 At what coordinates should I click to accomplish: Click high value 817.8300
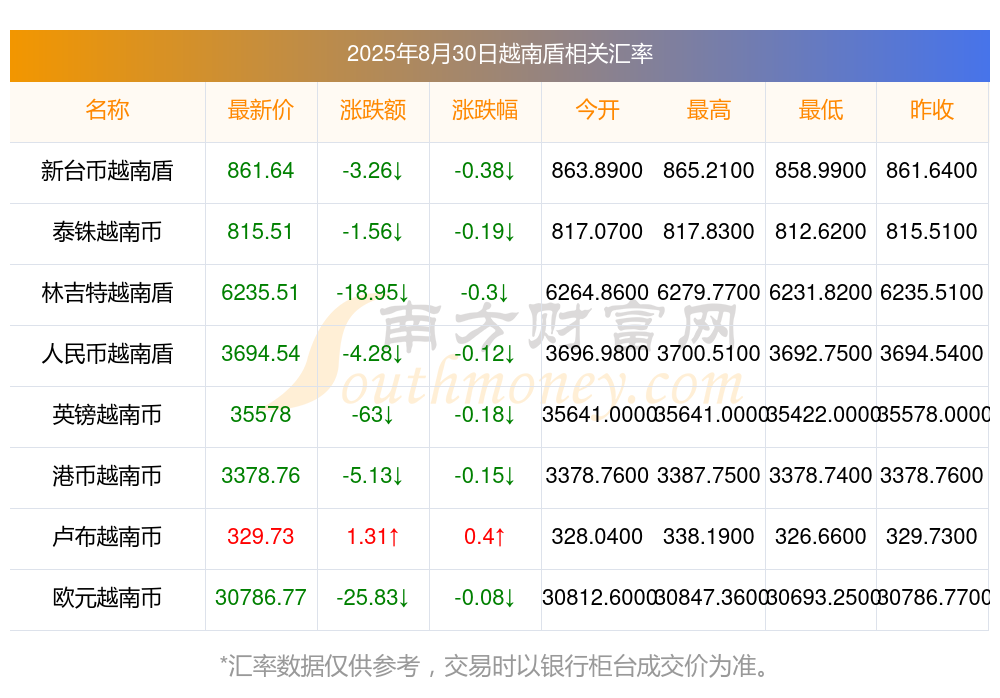pyautogui.click(x=709, y=232)
